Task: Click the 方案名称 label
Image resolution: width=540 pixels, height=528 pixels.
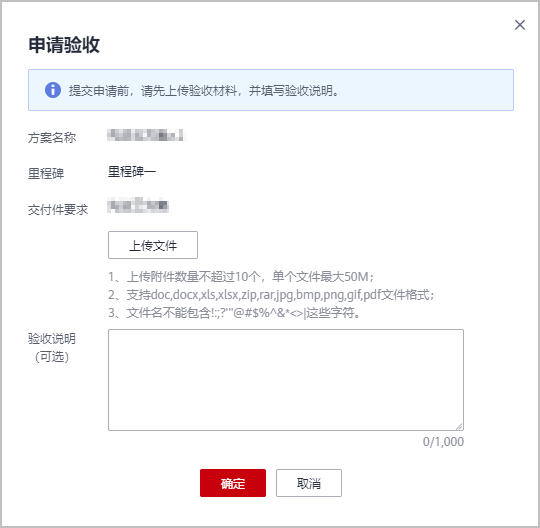Action: click(x=52, y=138)
